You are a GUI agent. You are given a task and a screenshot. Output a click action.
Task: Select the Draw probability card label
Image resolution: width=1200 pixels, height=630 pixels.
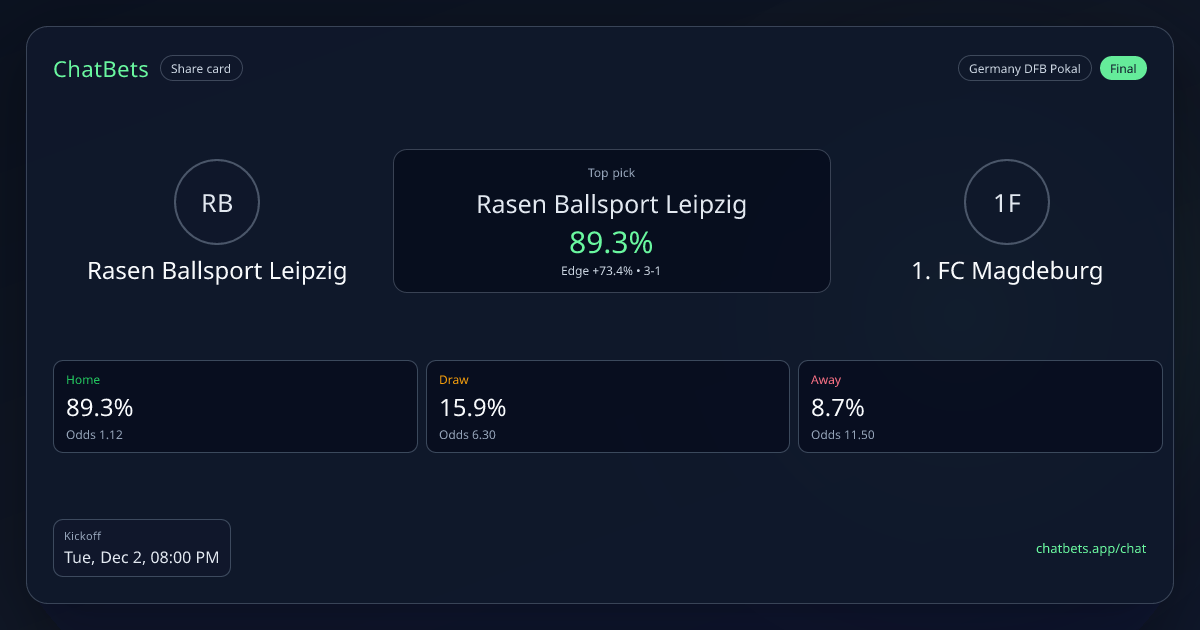[454, 380]
